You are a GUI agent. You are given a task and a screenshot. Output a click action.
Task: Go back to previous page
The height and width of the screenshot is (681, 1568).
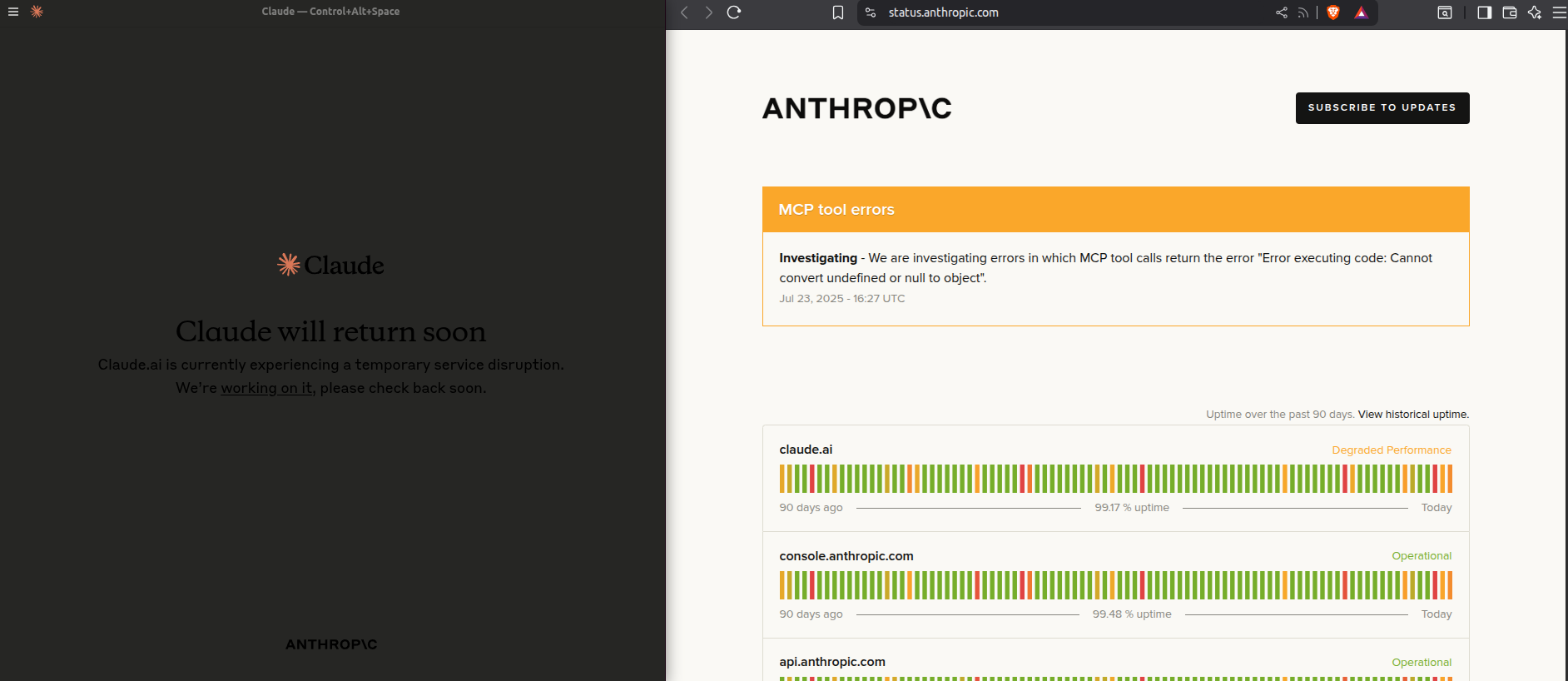point(684,12)
